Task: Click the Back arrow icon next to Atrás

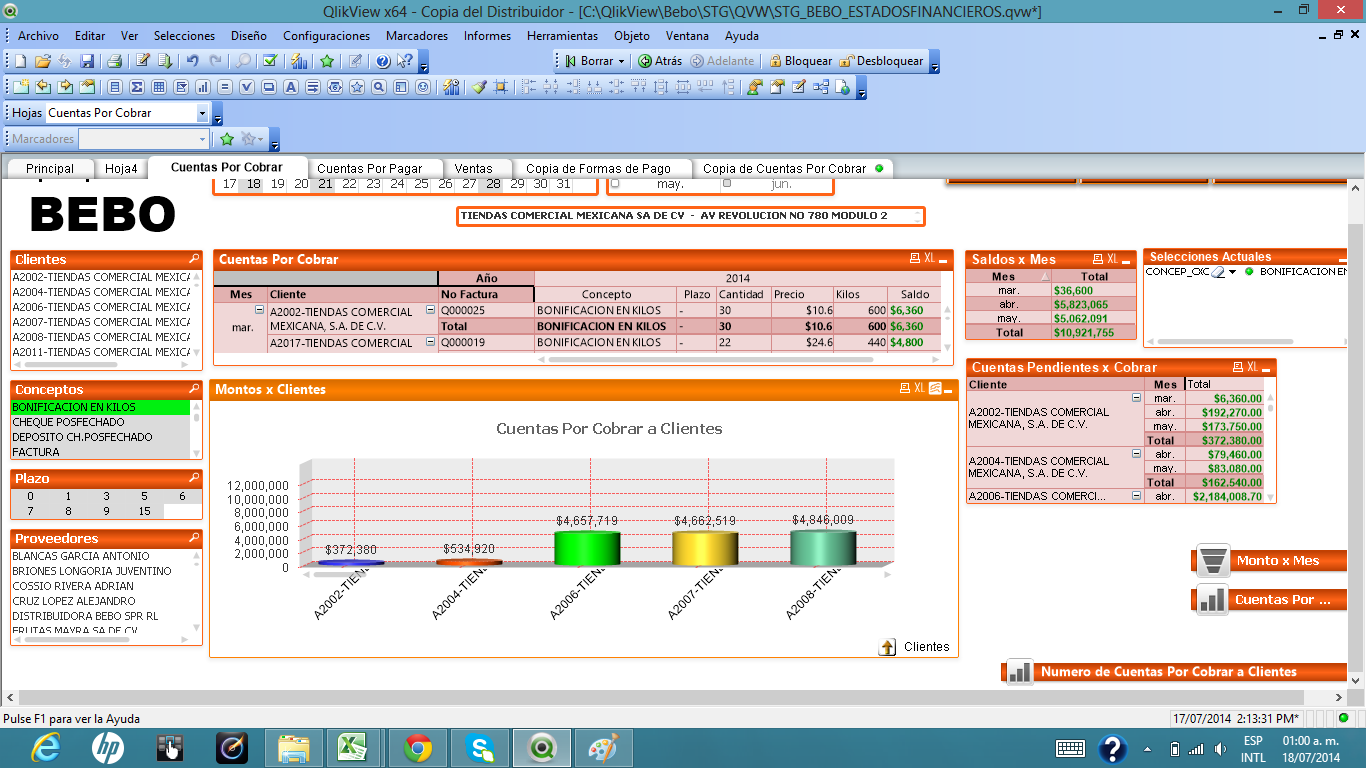Action: (x=645, y=61)
